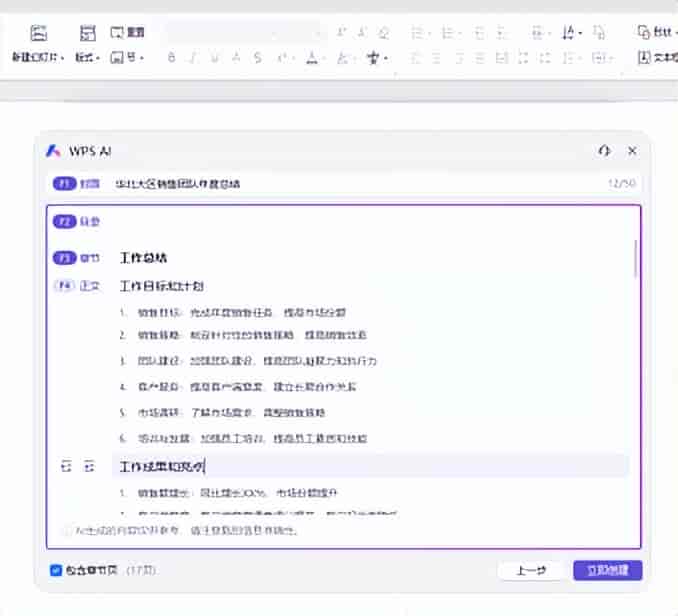Align text to the left
Image resolution: width=678 pixels, height=616 pixels.
415,57
